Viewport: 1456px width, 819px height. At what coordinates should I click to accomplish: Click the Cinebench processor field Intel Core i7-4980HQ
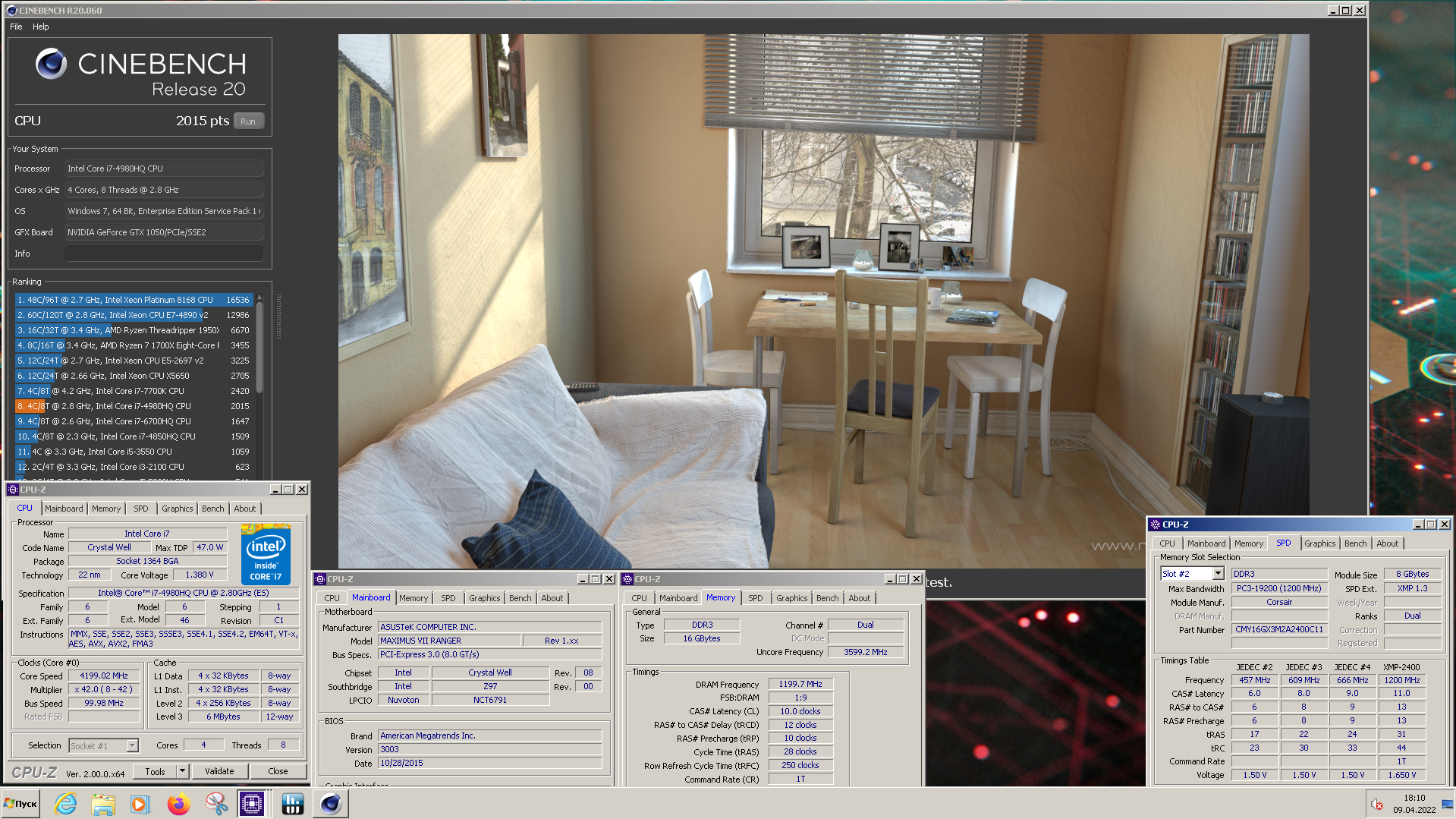click(164, 169)
